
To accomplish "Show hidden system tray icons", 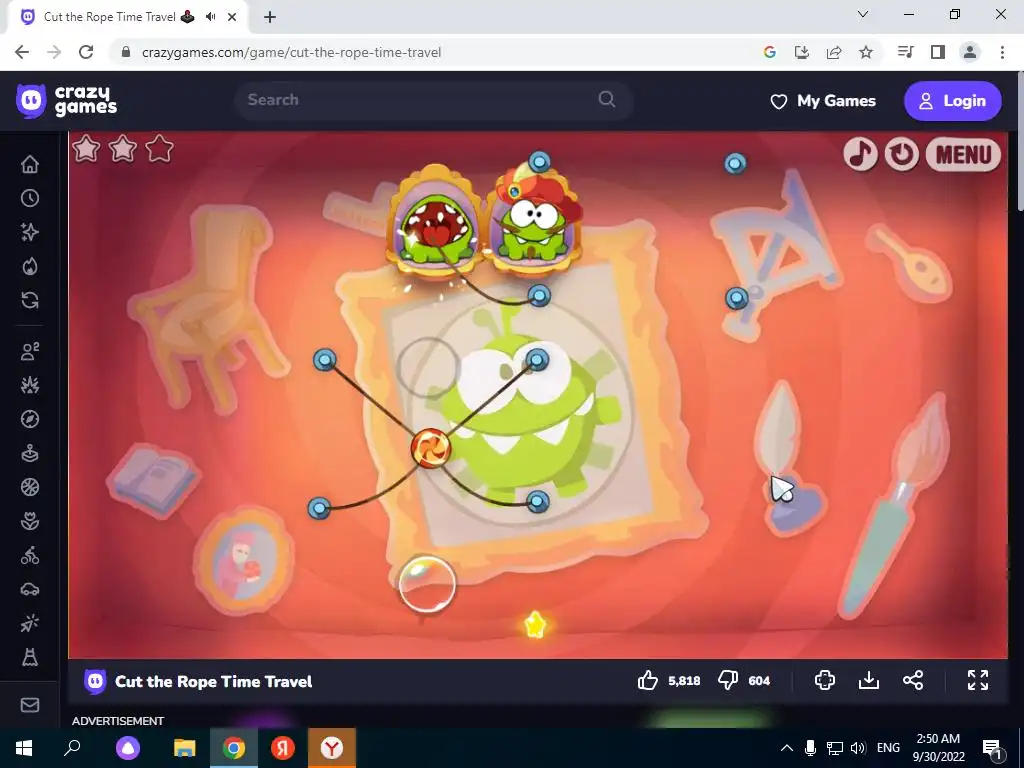I will point(787,748).
